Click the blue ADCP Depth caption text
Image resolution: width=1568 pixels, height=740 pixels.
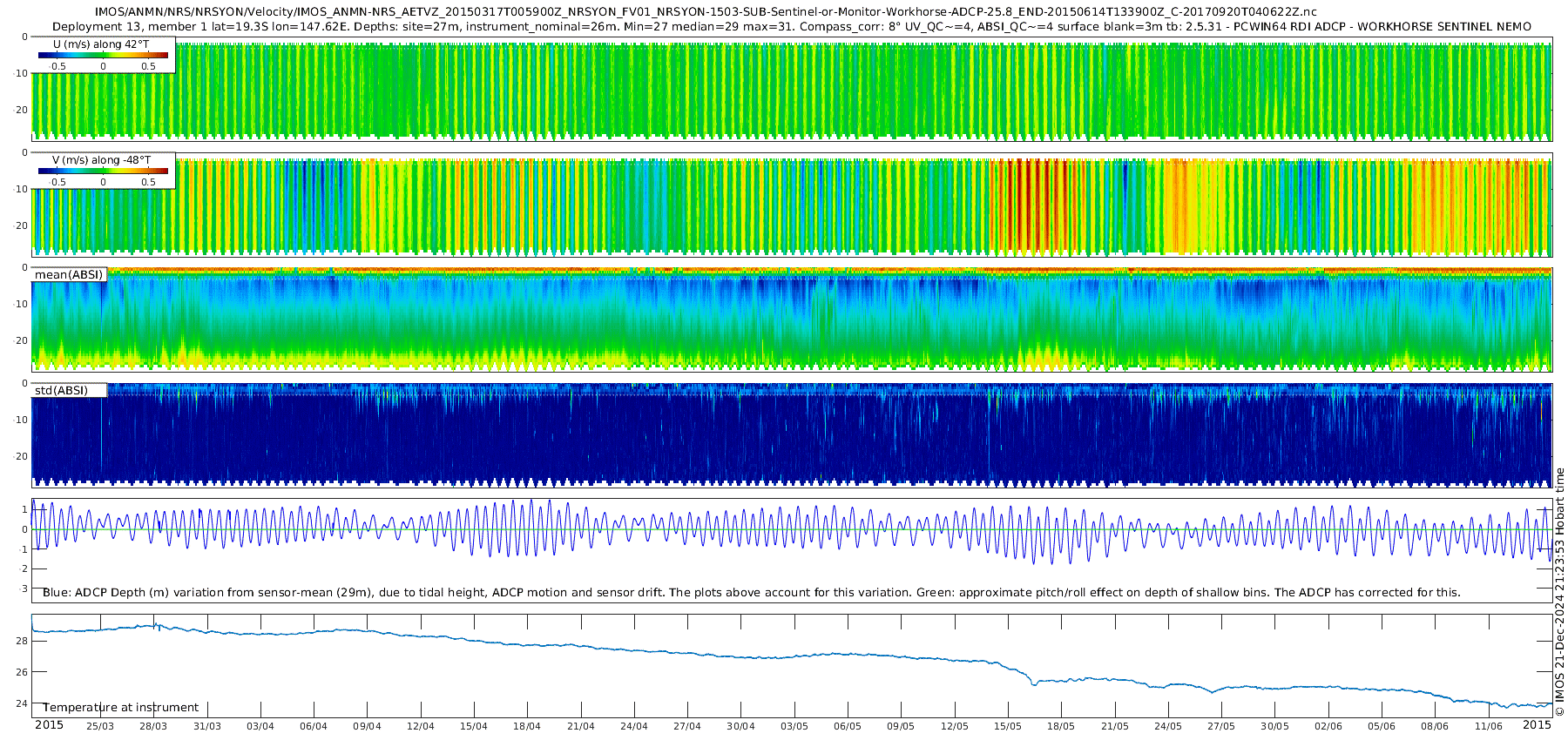point(751,593)
